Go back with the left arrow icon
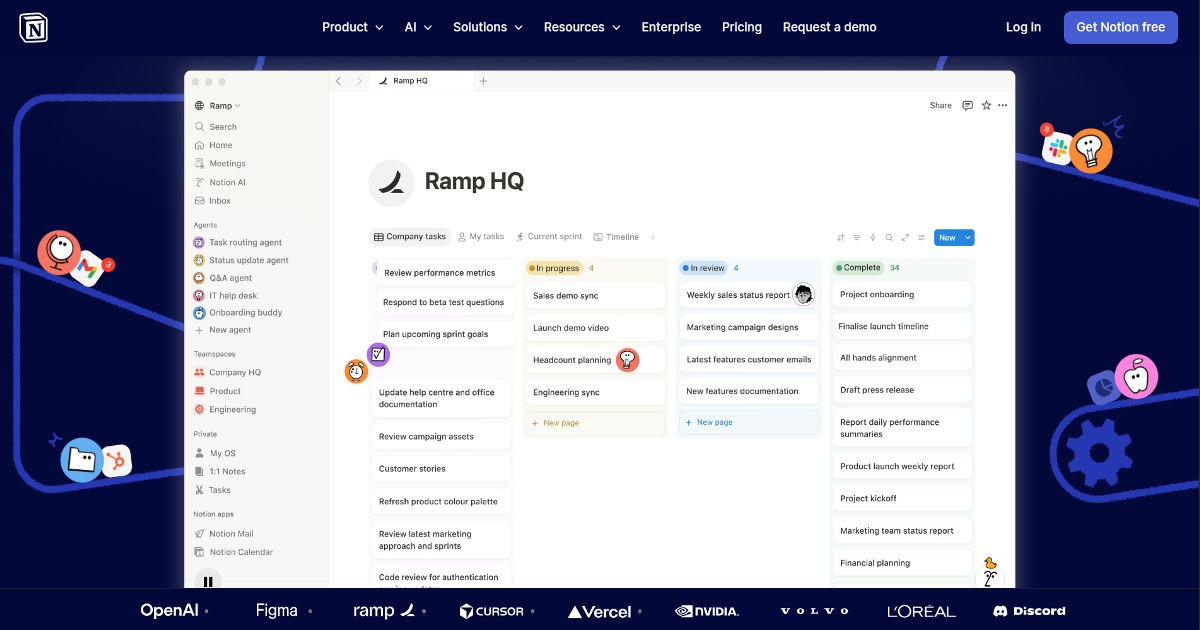Image resolution: width=1200 pixels, height=630 pixels. (339, 81)
